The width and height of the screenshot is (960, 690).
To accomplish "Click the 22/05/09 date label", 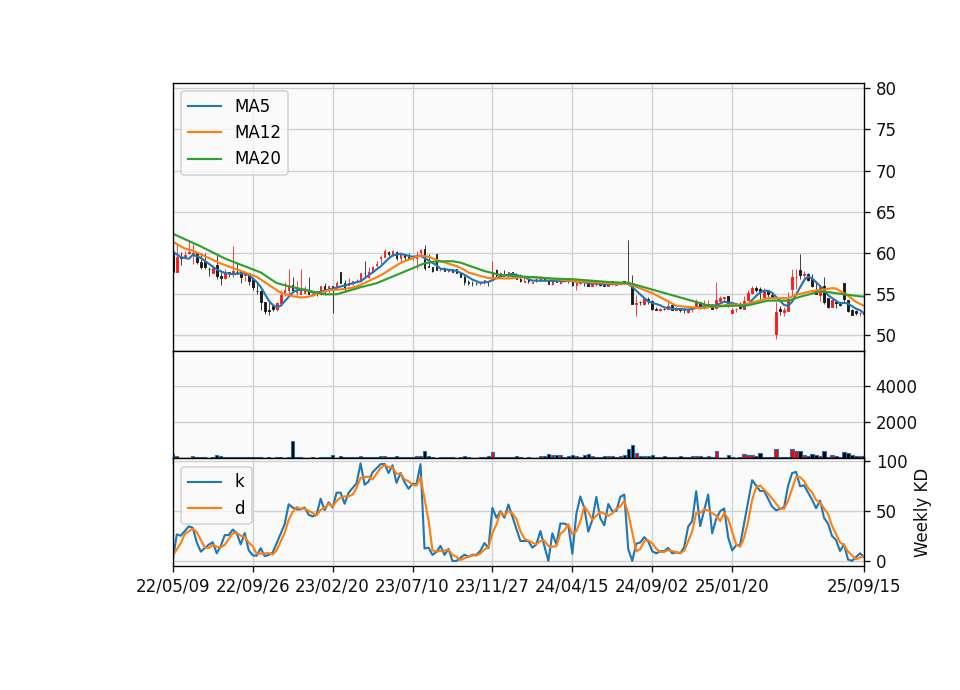I will 173,586.
